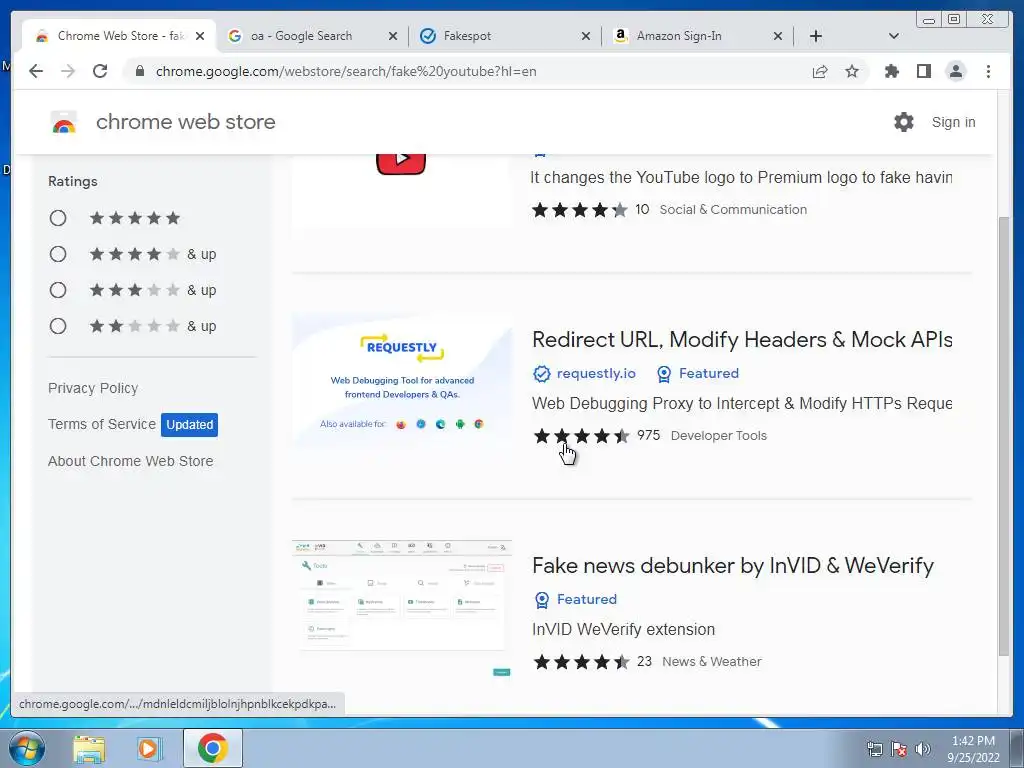The height and width of the screenshot is (768, 1024).
Task: Open the Privacy Policy link
Action: tap(93, 389)
